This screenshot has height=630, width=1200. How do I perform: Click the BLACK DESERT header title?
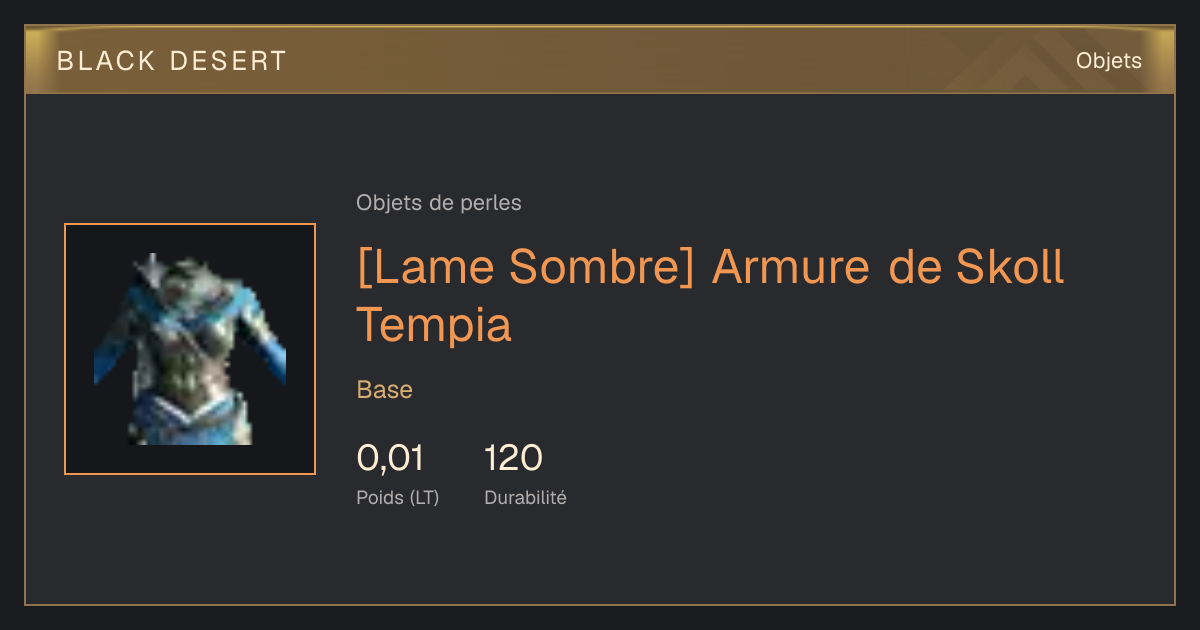(172, 61)
